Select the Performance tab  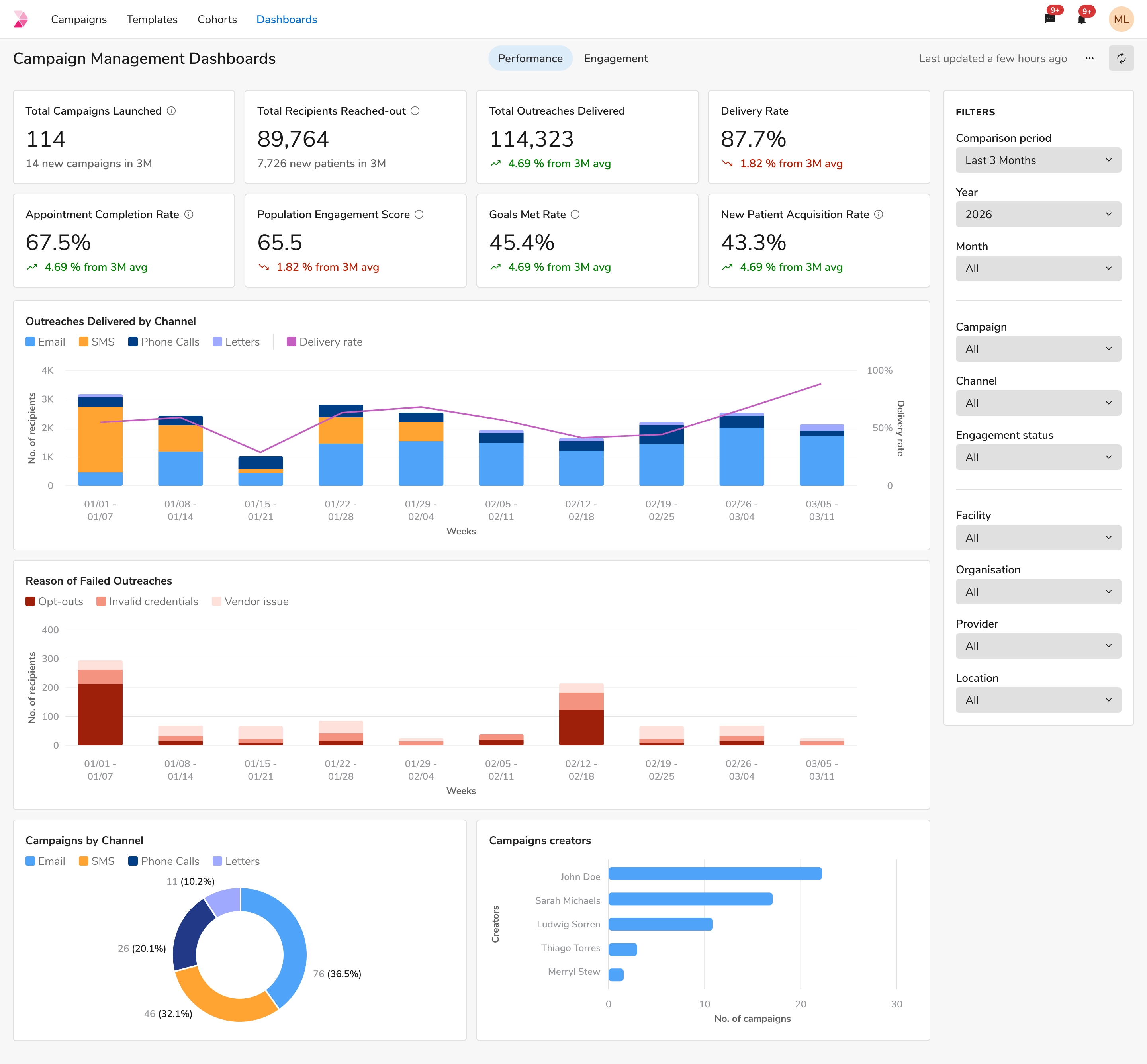pyautogui.click(x=530, y=58)
